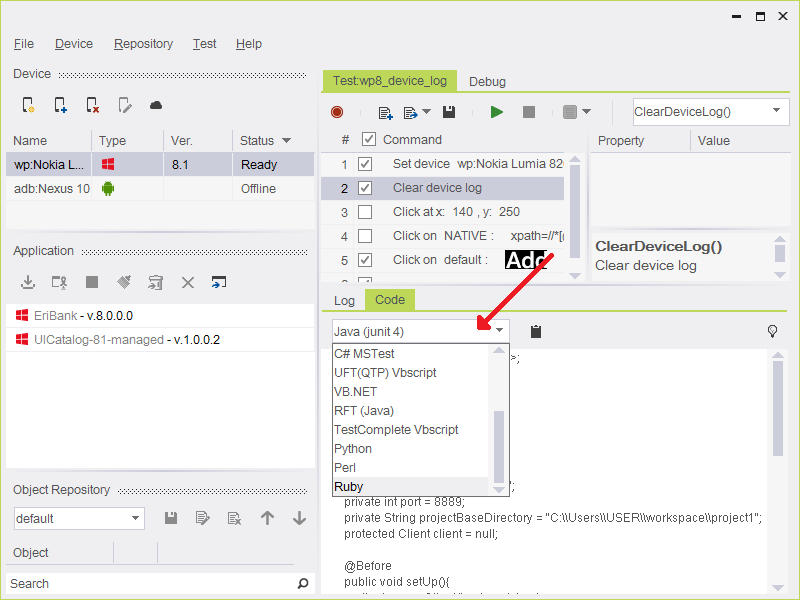The width and height of the screenshot is (800, 600).
Task: Click the Add Device icon
Action: pyautogui.click(x=60, y=105)
